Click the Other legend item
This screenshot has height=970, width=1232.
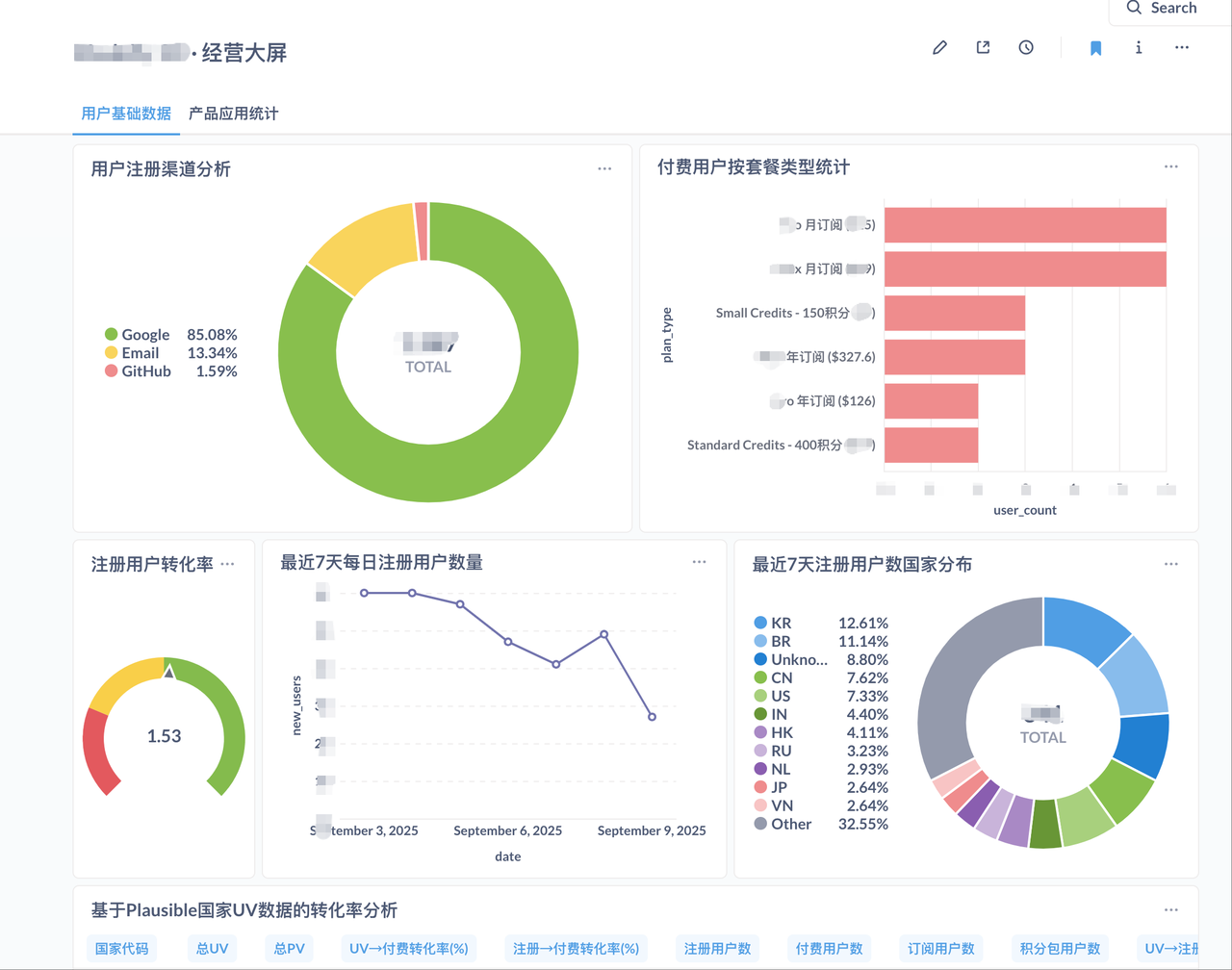pyautogui.click(x=783, y=824)
